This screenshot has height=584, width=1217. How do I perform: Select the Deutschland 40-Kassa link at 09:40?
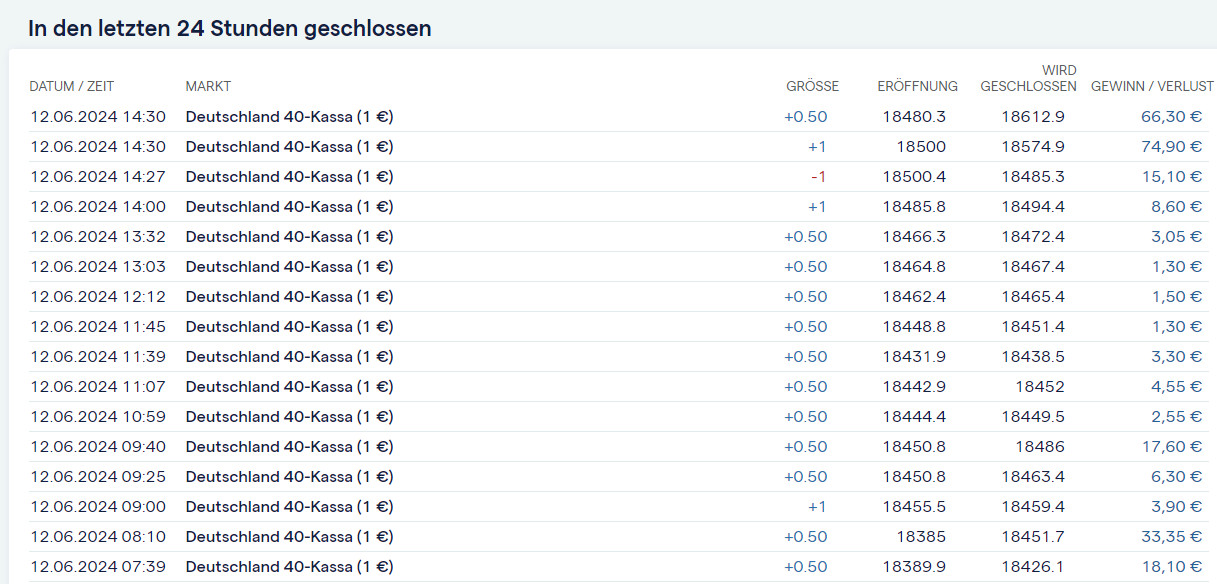point(289,447)
